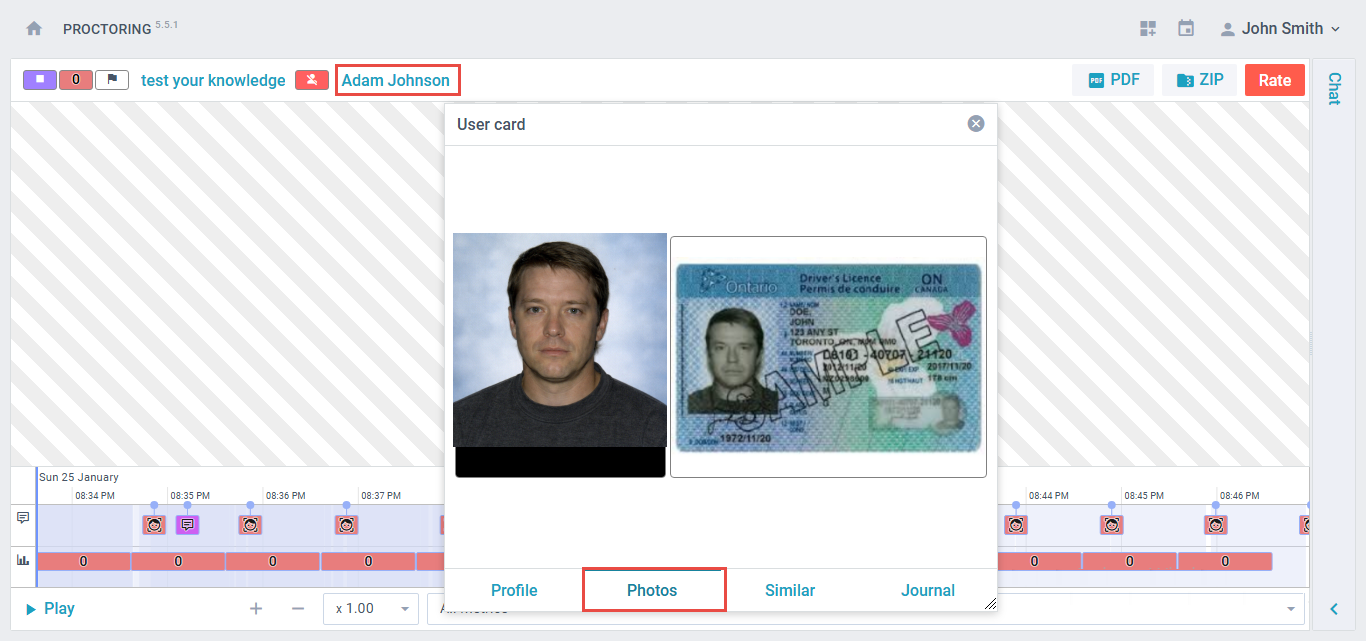Close the User card dialog
Viewport: 1366px width, 641px height.
pos(976,124)
